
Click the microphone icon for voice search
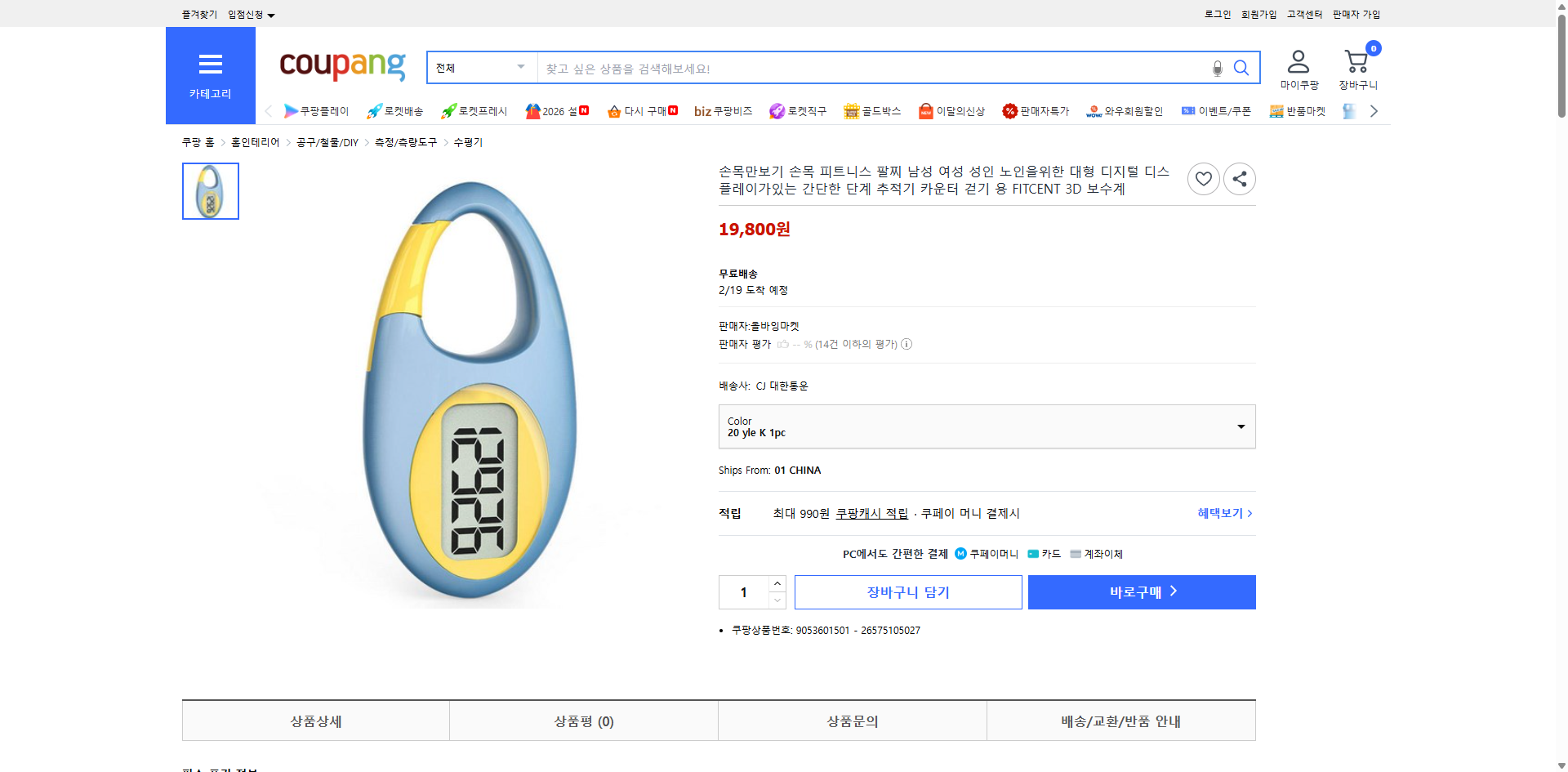click(1217, 68)
